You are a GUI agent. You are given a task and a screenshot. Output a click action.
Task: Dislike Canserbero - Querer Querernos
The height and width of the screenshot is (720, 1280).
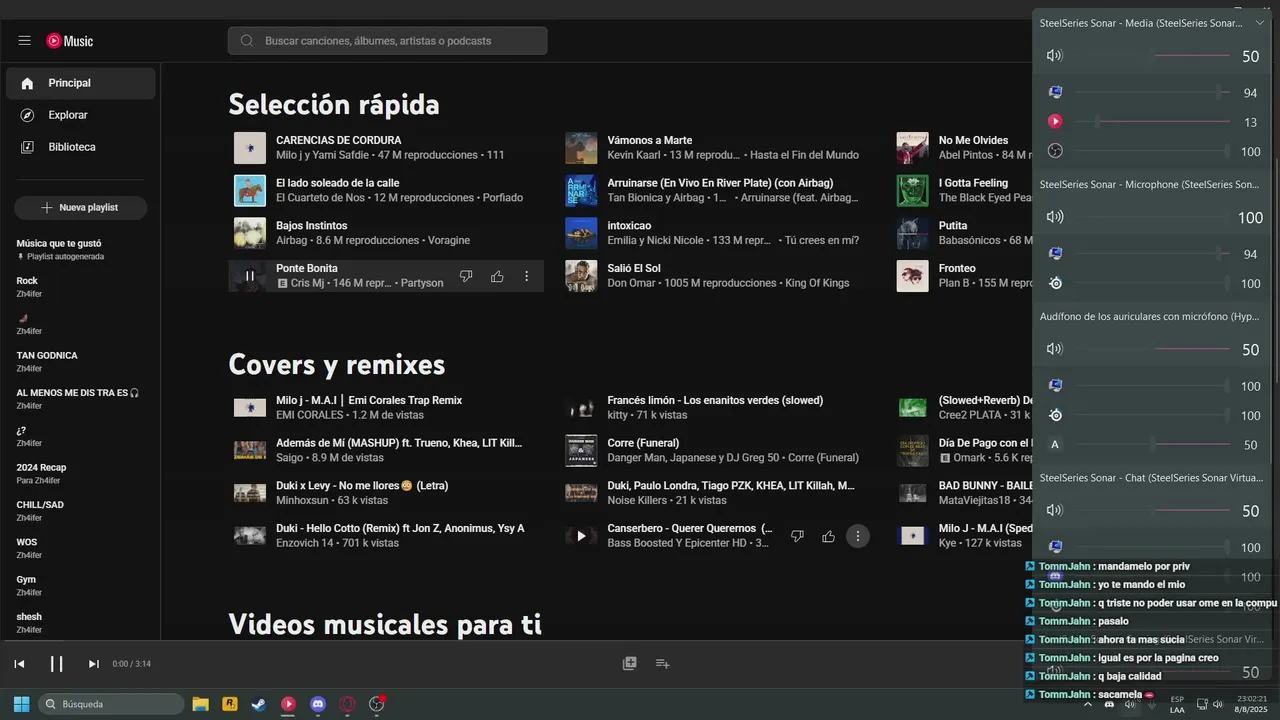click(797, 536)
